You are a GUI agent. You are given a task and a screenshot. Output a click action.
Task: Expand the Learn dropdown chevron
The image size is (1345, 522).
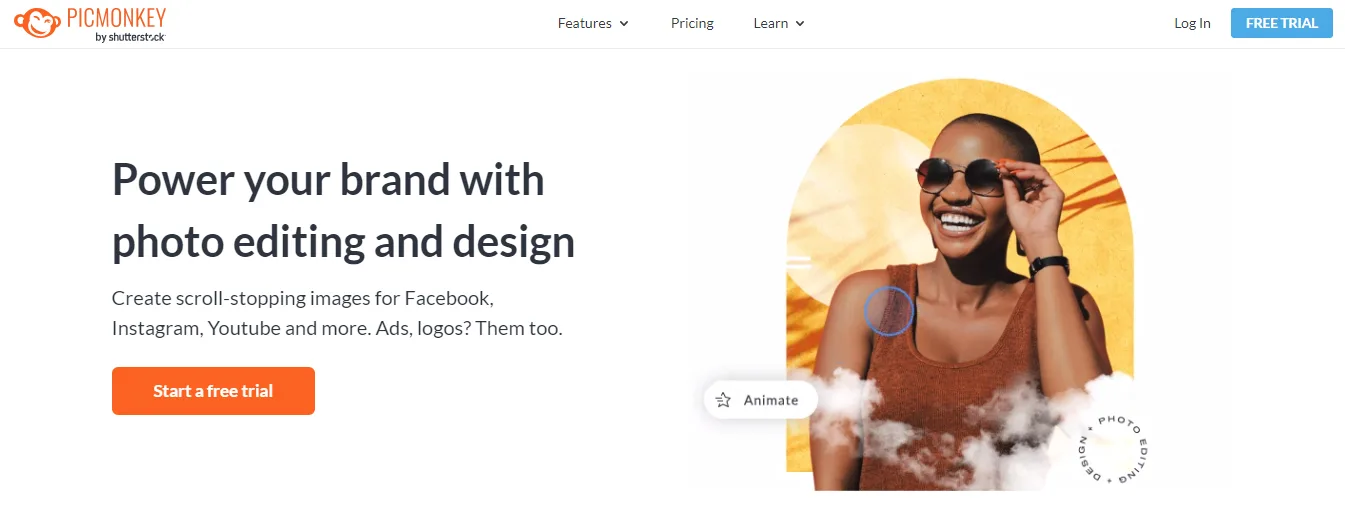pyautogui.click(x=800, y=23)
